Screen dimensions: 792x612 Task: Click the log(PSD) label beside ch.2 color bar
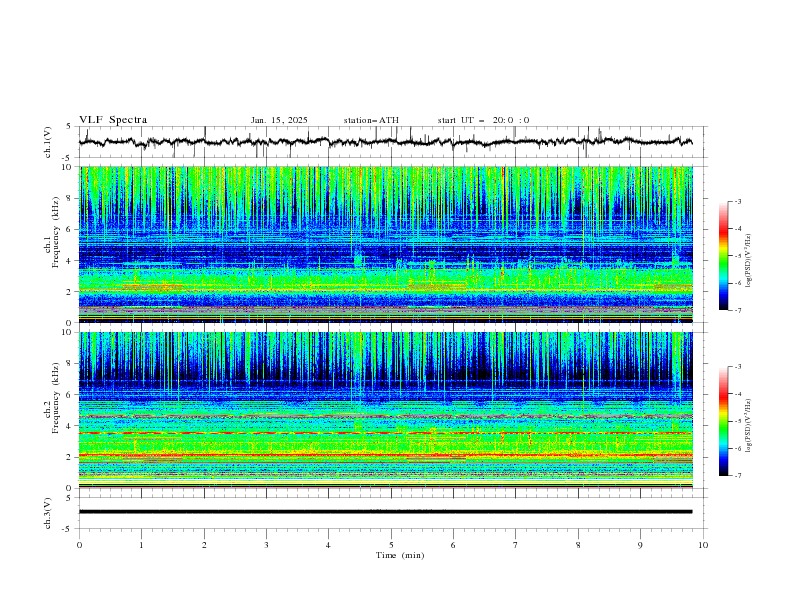[749, 425]
